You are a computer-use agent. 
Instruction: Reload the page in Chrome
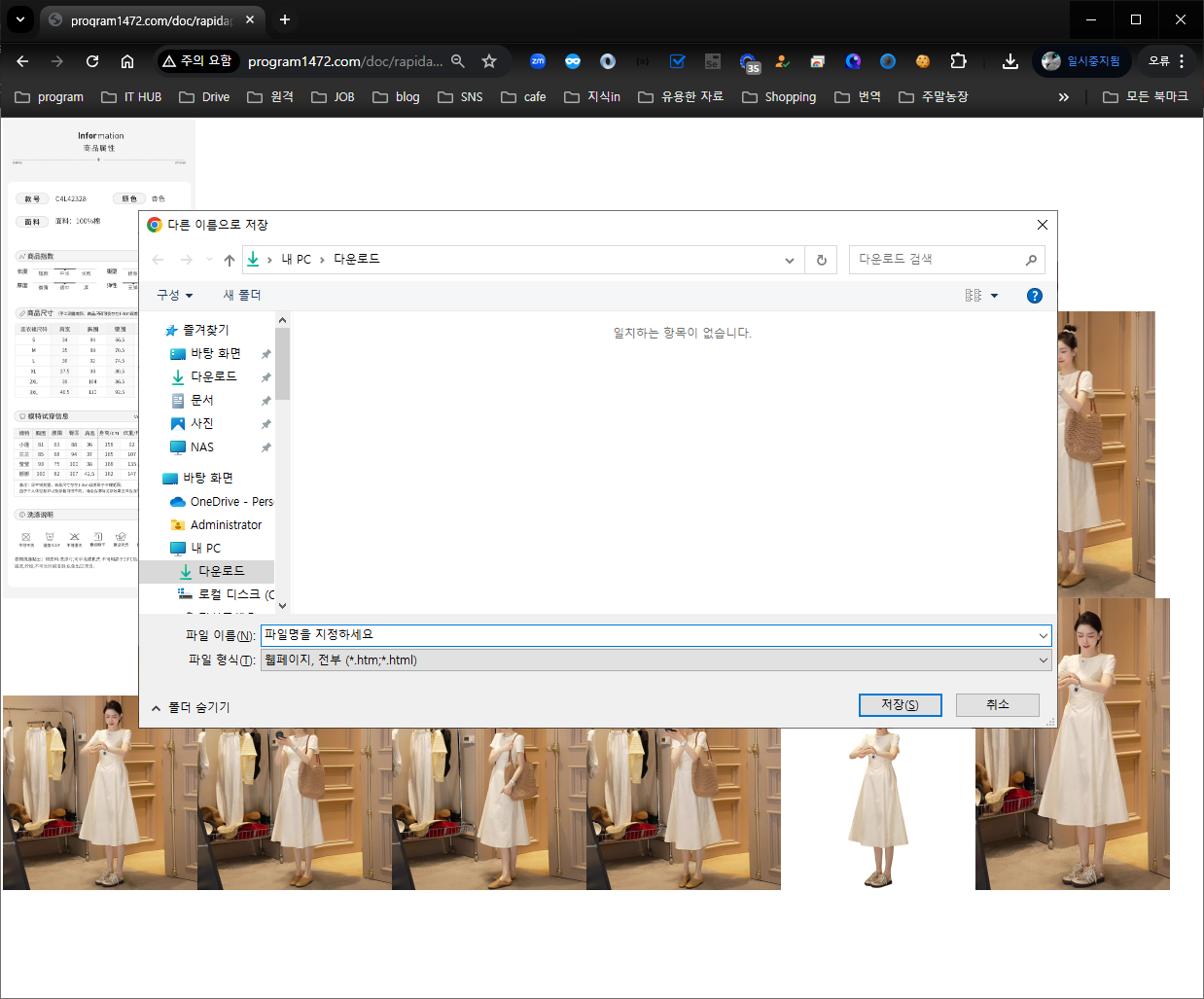(92, 61)
